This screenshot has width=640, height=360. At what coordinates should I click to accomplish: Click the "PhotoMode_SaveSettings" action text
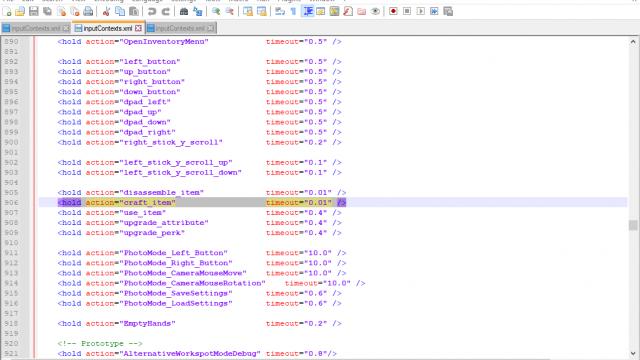coord(176,293)
